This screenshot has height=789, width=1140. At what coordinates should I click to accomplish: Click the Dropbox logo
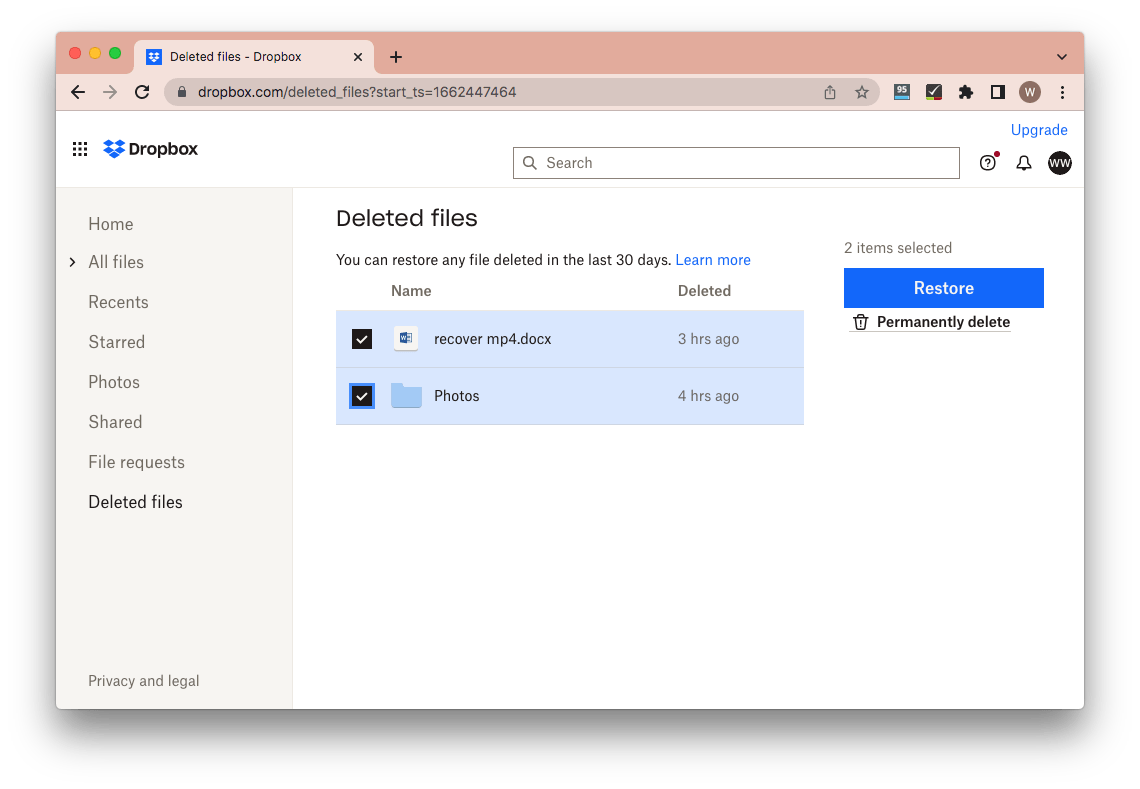(150, 148)
